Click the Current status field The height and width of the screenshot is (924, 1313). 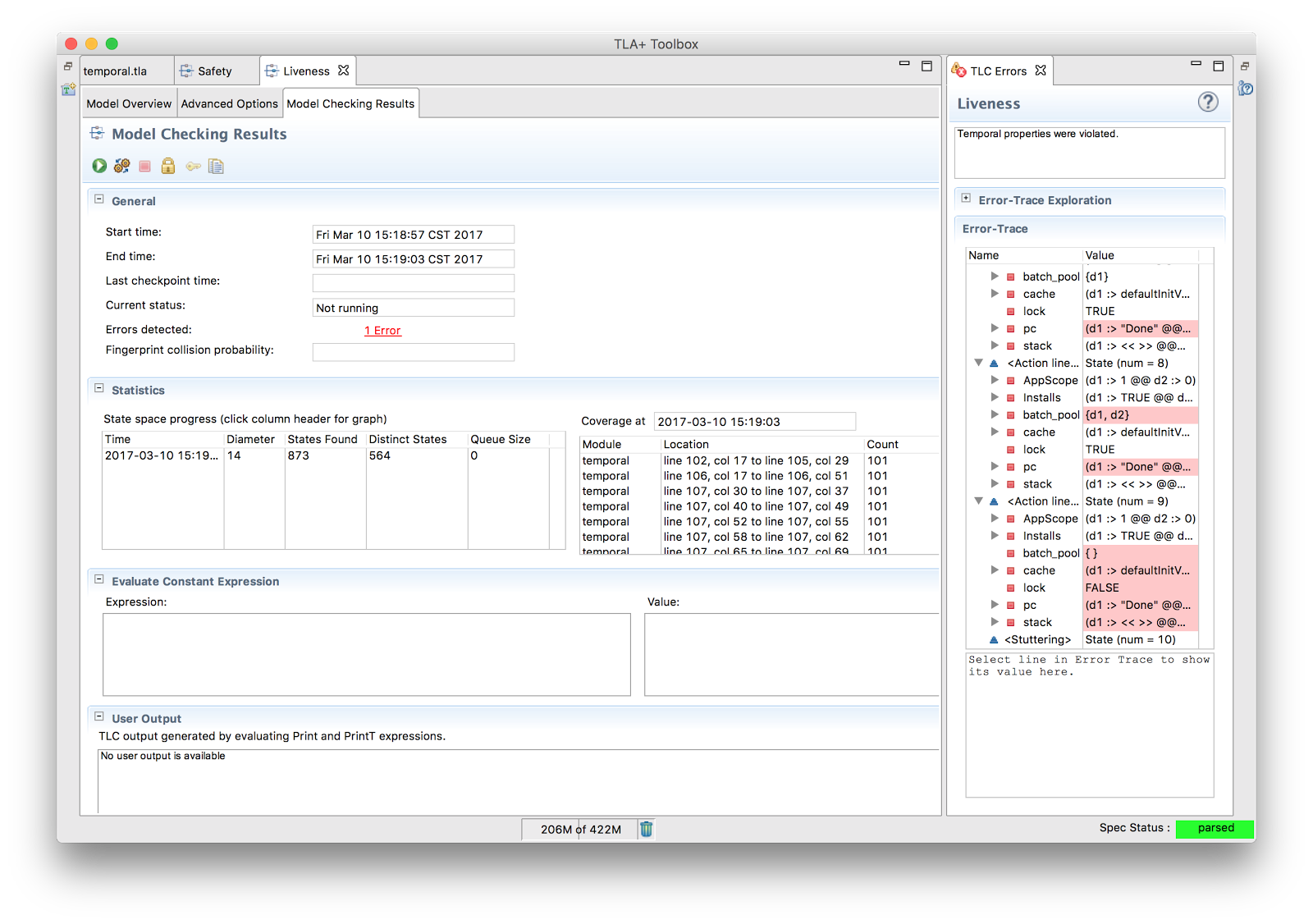point(414,308)
